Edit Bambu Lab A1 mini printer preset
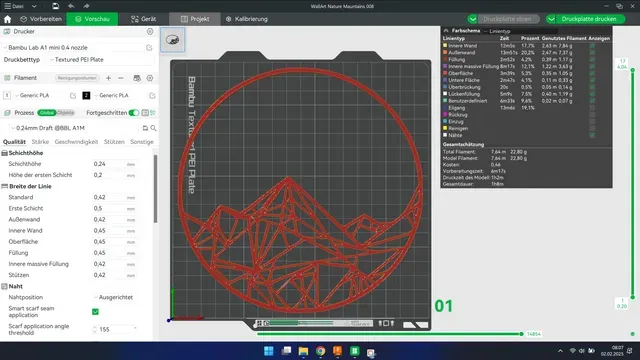 (x=149, y=48)
